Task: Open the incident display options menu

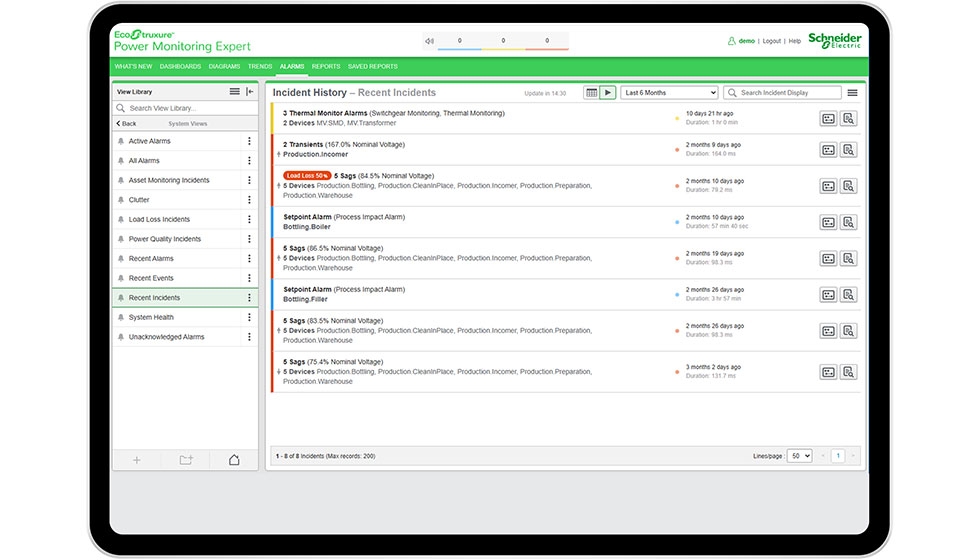Action: [852, 93]
